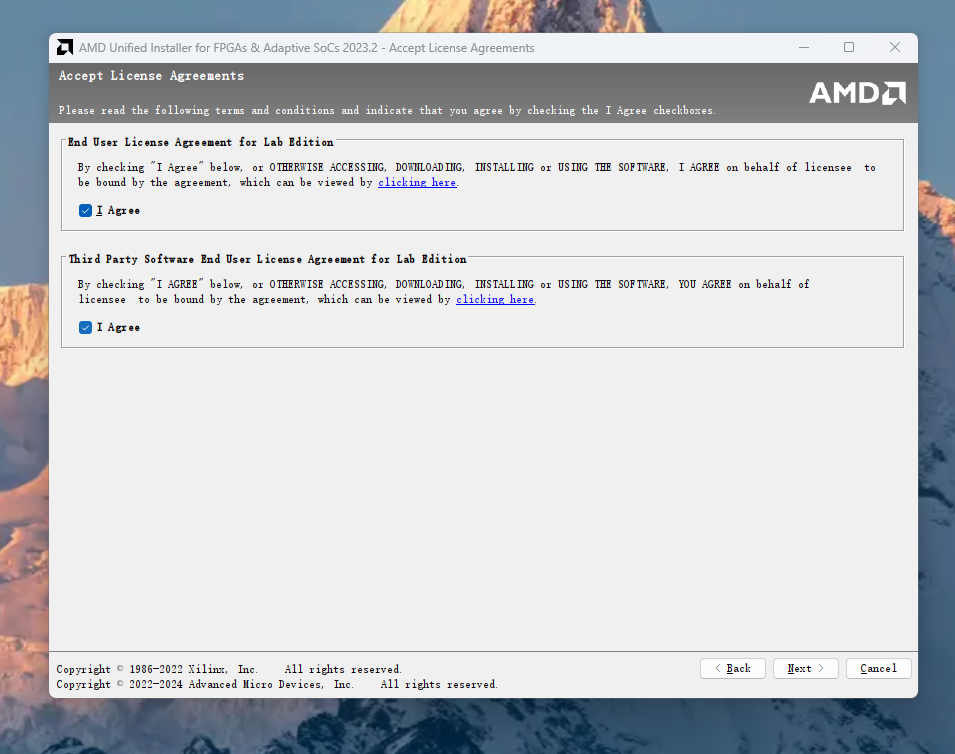Click the Xilinx copyright notice text

[228, 669]
